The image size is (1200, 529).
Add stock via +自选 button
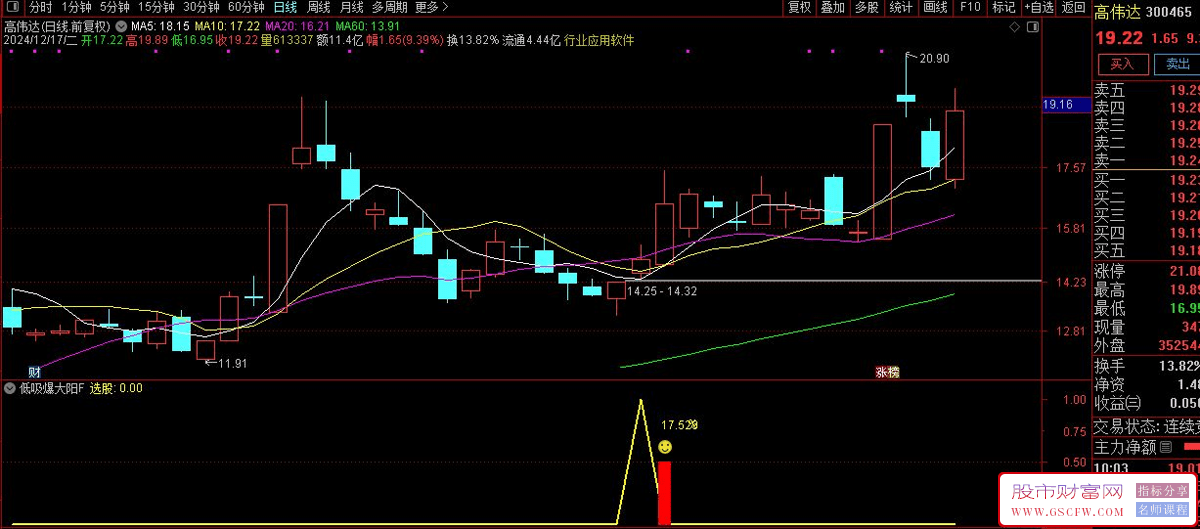point(1037,7)
